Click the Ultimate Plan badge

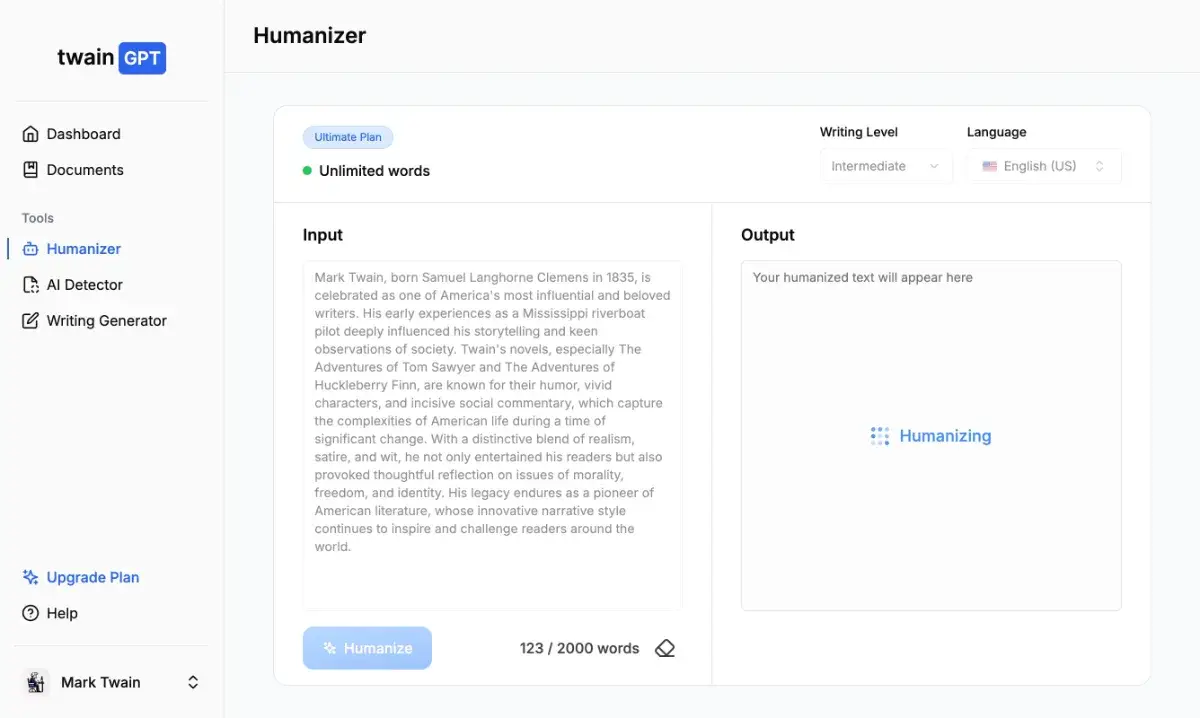(x=348, y=137)
